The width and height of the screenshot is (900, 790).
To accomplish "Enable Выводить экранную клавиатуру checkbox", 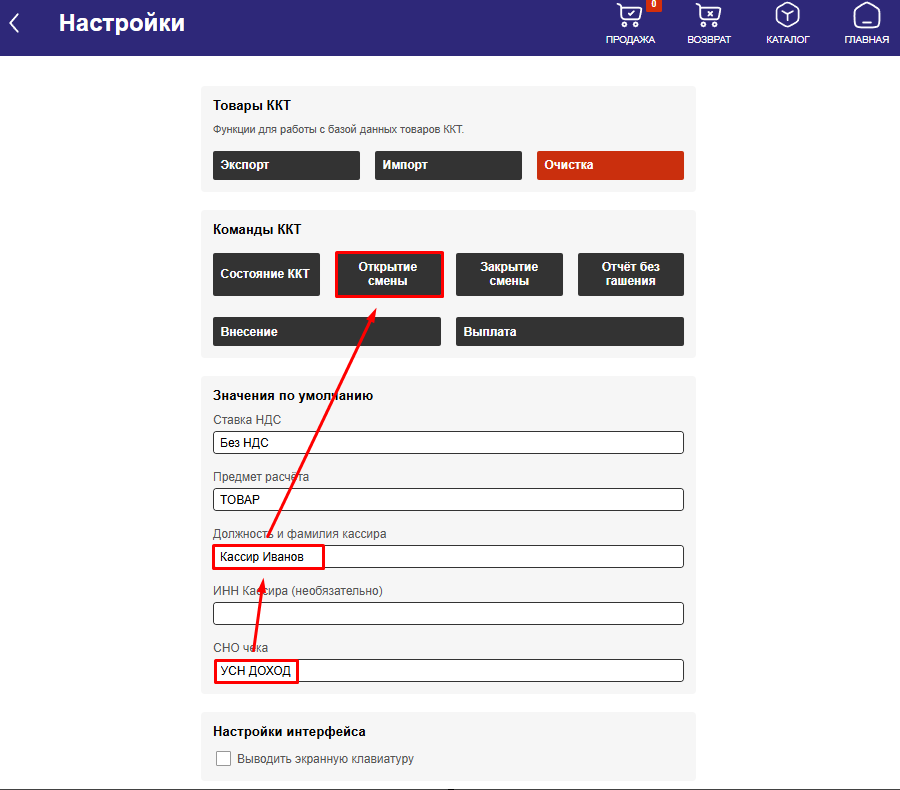I will pos(224,759).
